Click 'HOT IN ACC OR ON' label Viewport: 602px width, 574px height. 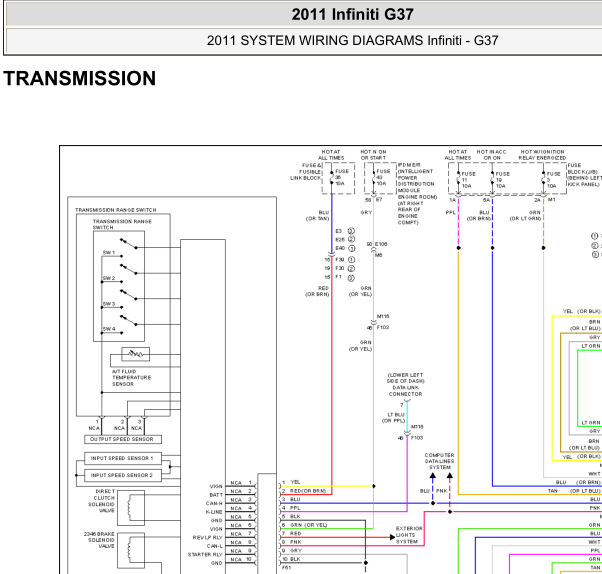(x=491, y=155)
